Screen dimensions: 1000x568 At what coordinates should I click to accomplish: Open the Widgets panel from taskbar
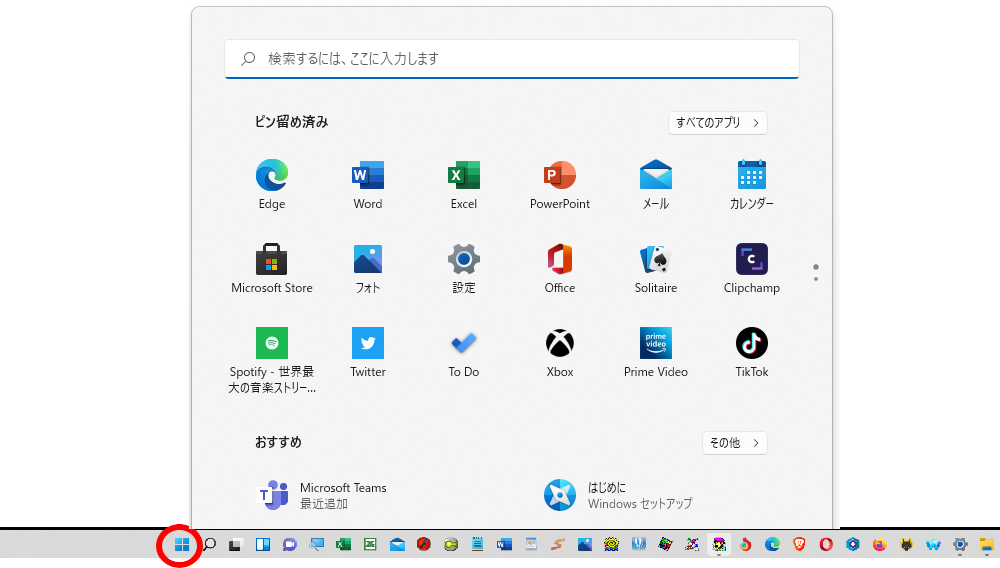263,544
